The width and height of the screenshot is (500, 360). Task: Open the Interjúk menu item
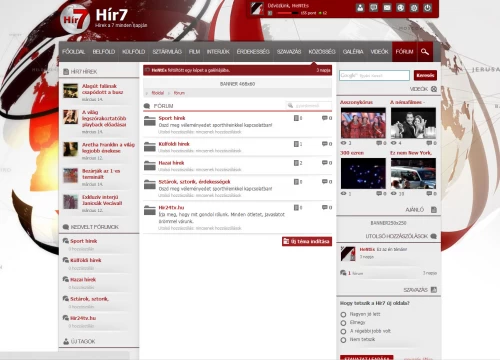(x=218, y=52)
